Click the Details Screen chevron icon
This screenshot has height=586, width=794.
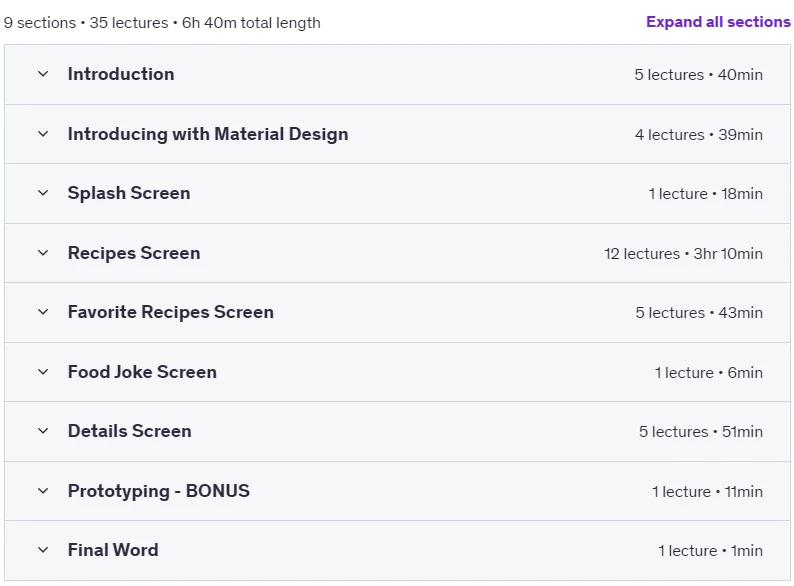43,431
